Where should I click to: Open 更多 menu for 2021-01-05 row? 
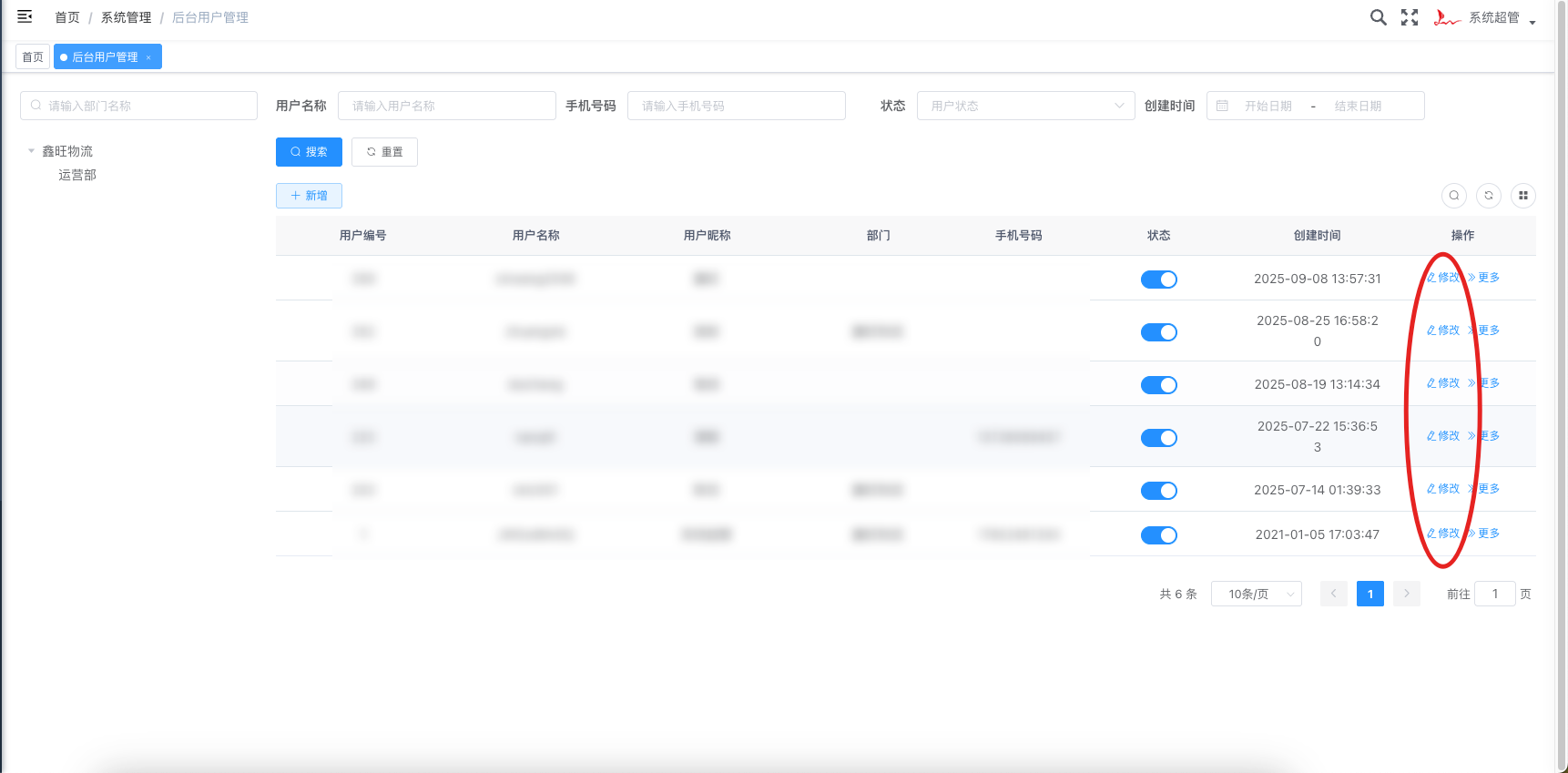coord(1483,534)
